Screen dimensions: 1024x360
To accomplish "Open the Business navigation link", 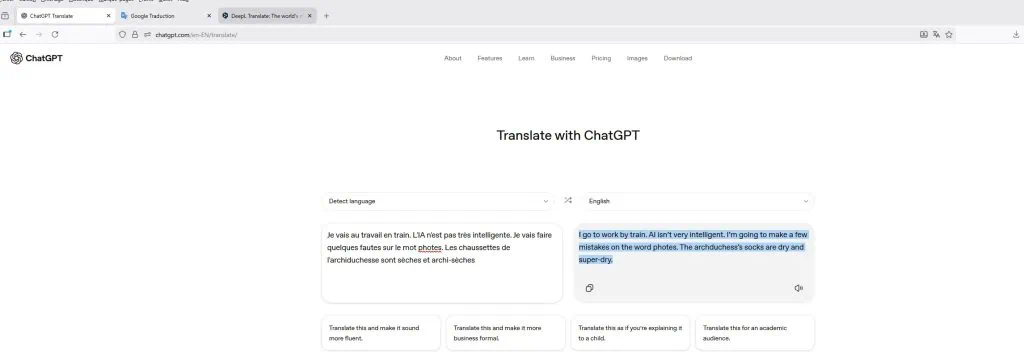I will [563, 58].
